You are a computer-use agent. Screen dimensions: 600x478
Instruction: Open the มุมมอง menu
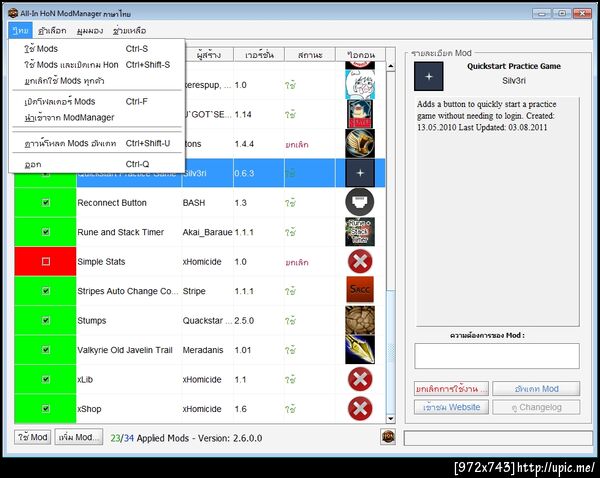click(x=90, y=30)
